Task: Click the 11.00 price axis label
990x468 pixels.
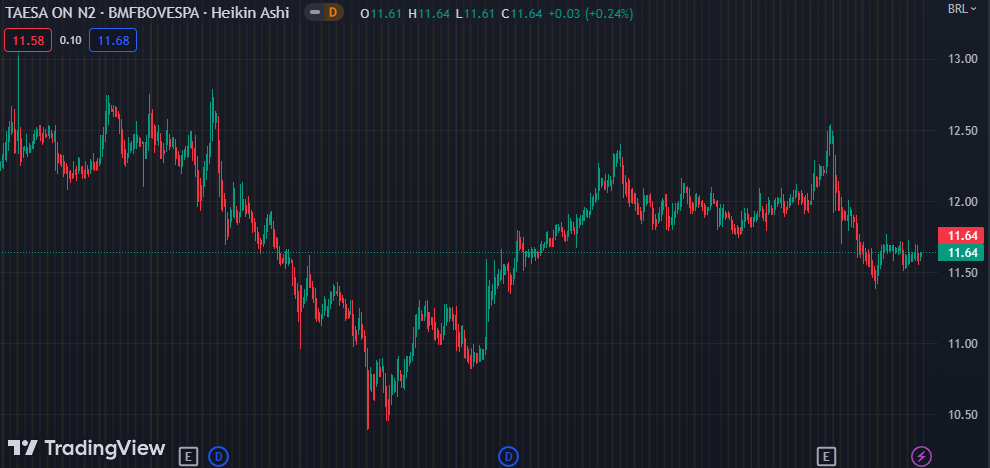Action: [x=963, y=344]
